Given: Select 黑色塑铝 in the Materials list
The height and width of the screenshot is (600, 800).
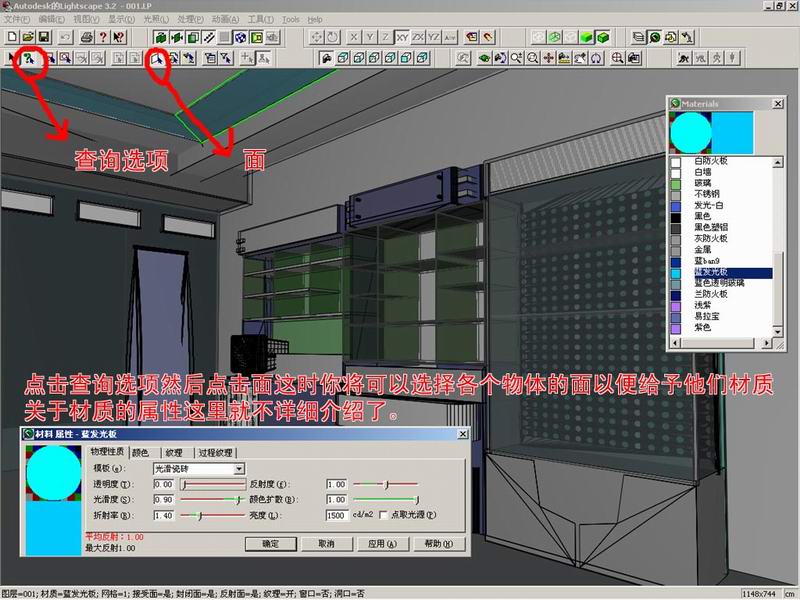Looking at the screenshot, I should pos(711,227).
